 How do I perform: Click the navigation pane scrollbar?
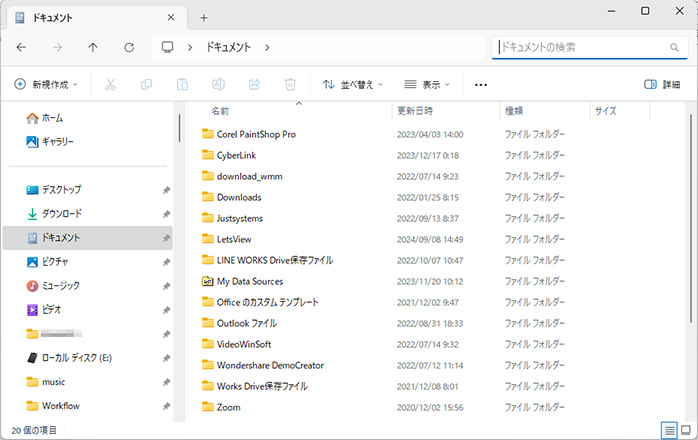[179, 128]
